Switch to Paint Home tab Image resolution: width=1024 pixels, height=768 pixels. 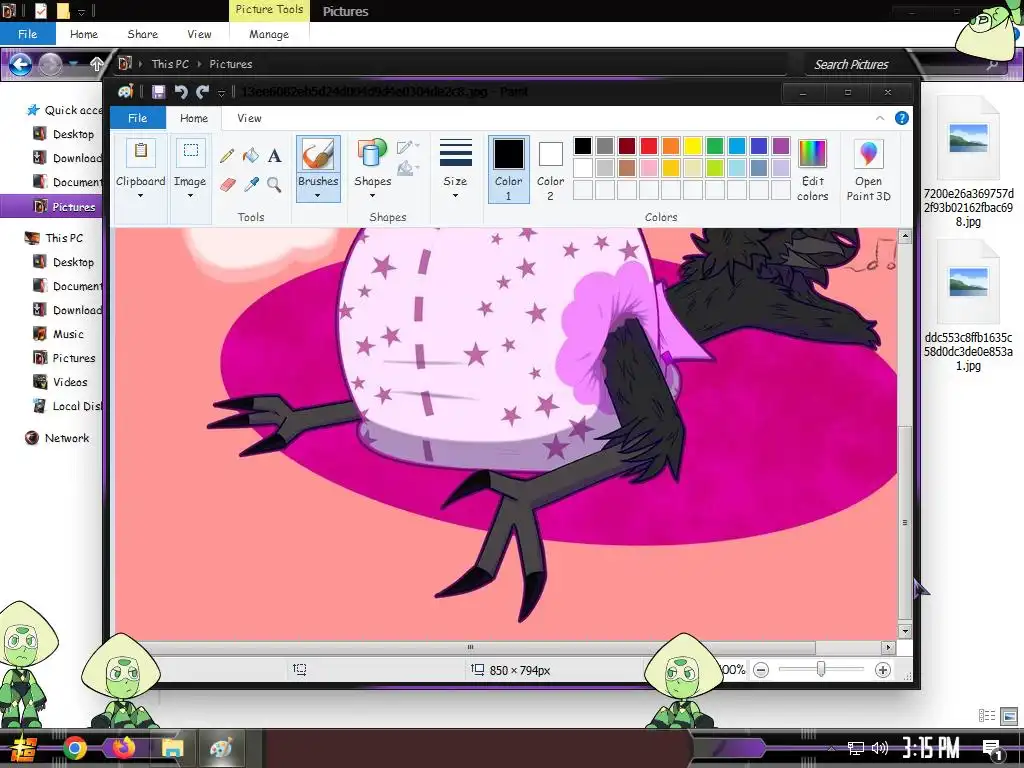194,118
